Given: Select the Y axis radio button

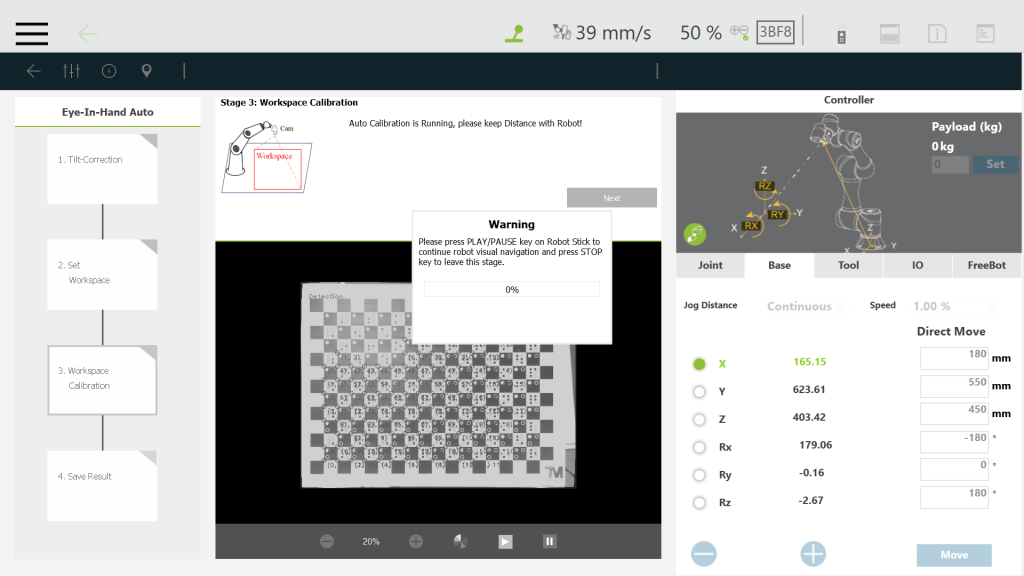Looking at the screenshot, I should point(699,392).
